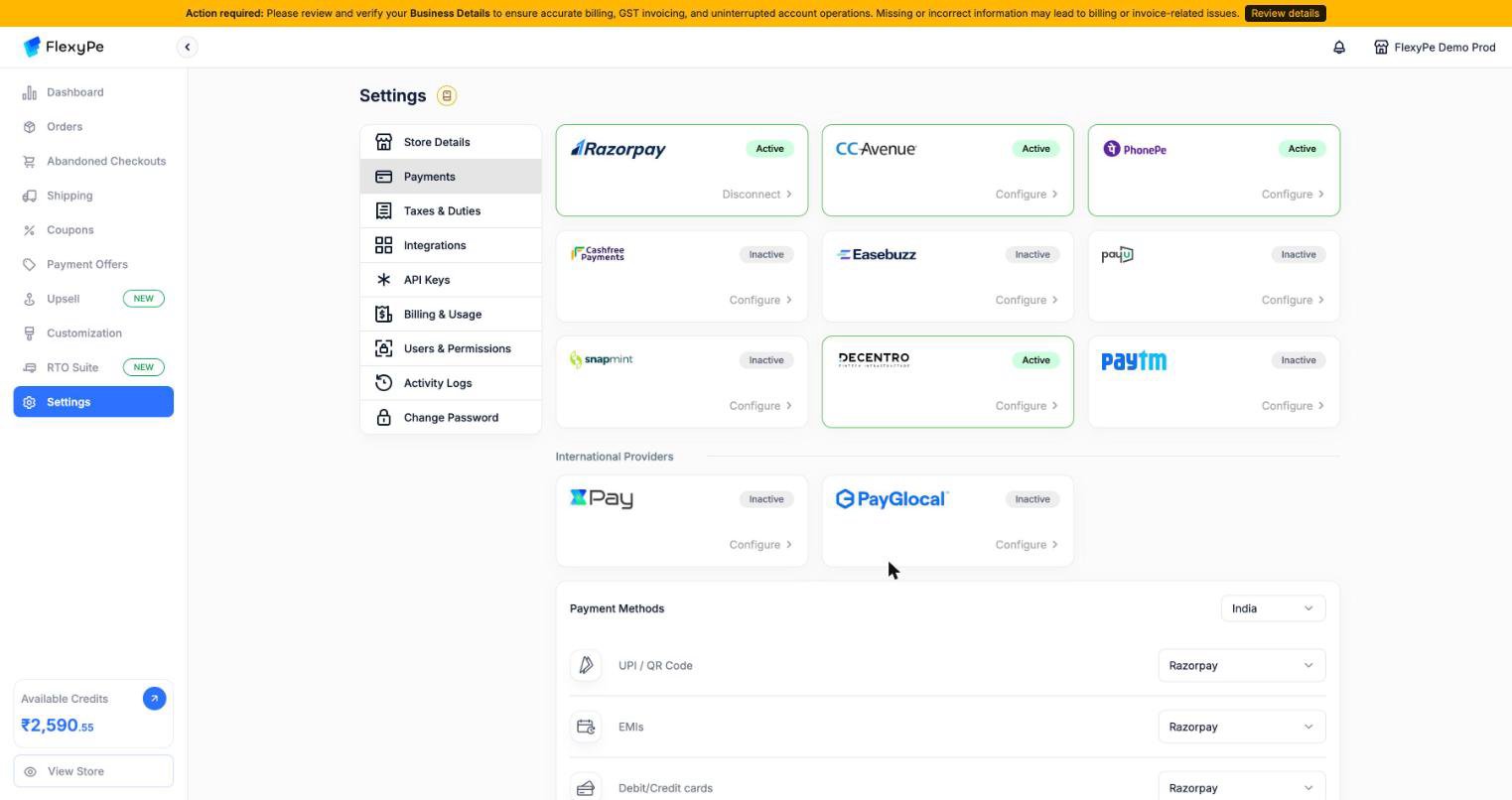This screenshot has height=800, width=1512.
Task: Click the NEW badge next to Upsell
Action: coord(144,299)
